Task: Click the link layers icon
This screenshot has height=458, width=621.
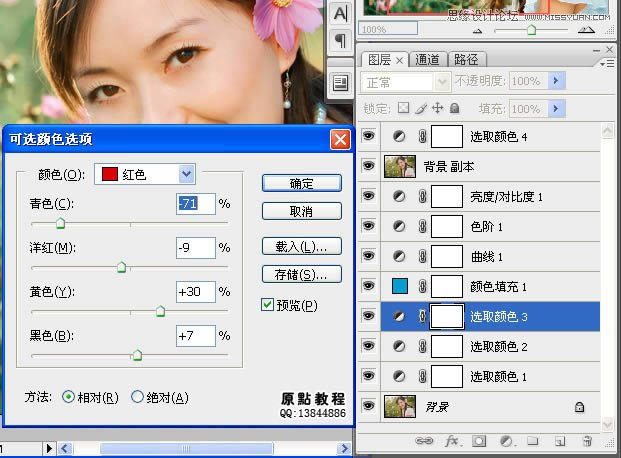Action: pos(426,440)
